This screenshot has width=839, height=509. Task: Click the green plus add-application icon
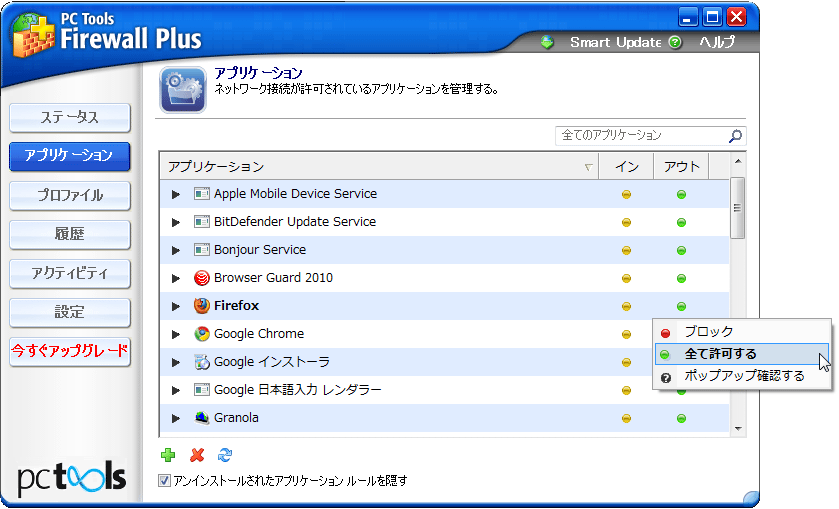point(168,455)
